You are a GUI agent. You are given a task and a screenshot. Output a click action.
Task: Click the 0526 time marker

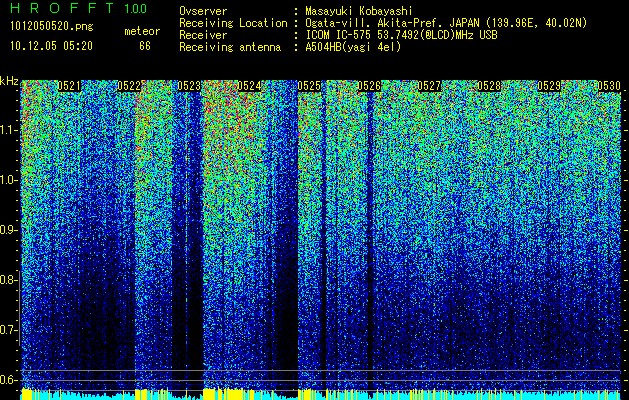(x=369, y=86)
